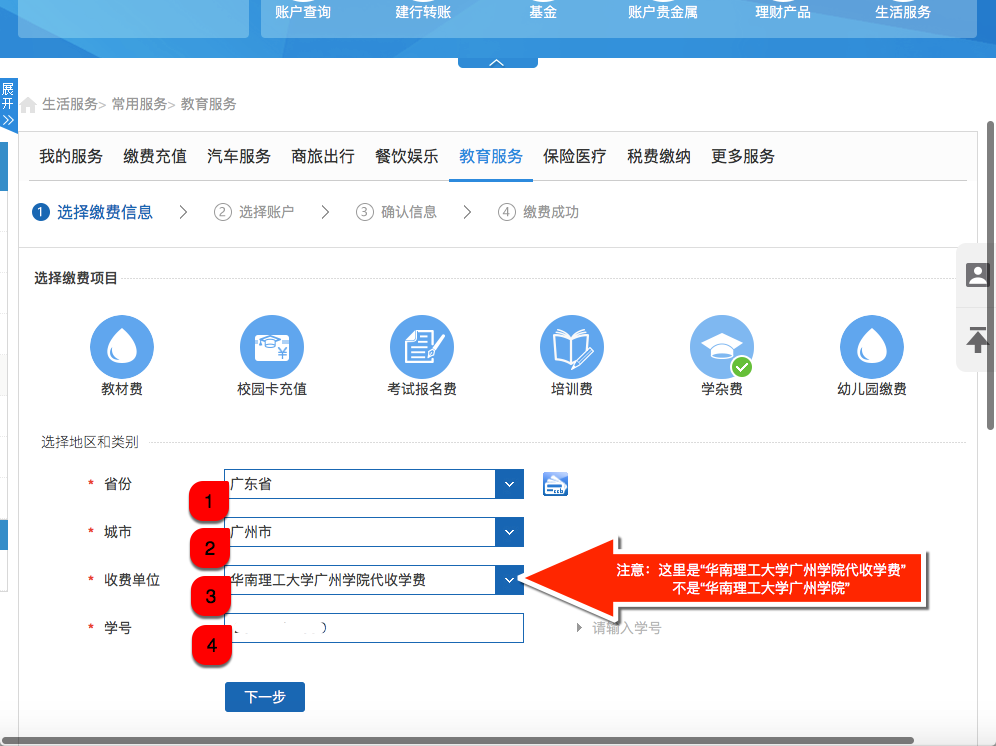Open the 城市 city dropdown
The image size is (996, 746).
[510, 532]
